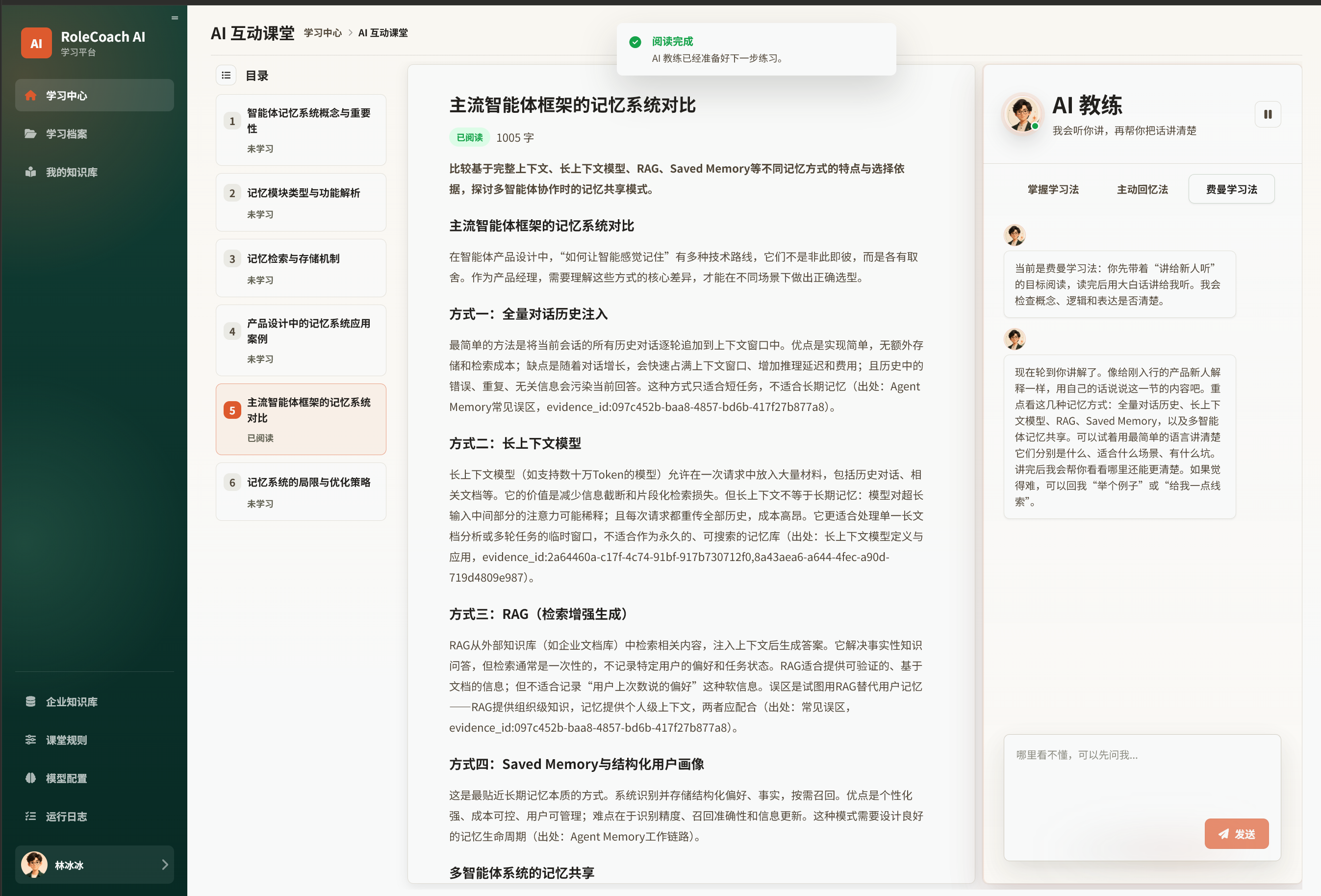Click the sliders icon beside 课堂规则

tap(31, 740)
